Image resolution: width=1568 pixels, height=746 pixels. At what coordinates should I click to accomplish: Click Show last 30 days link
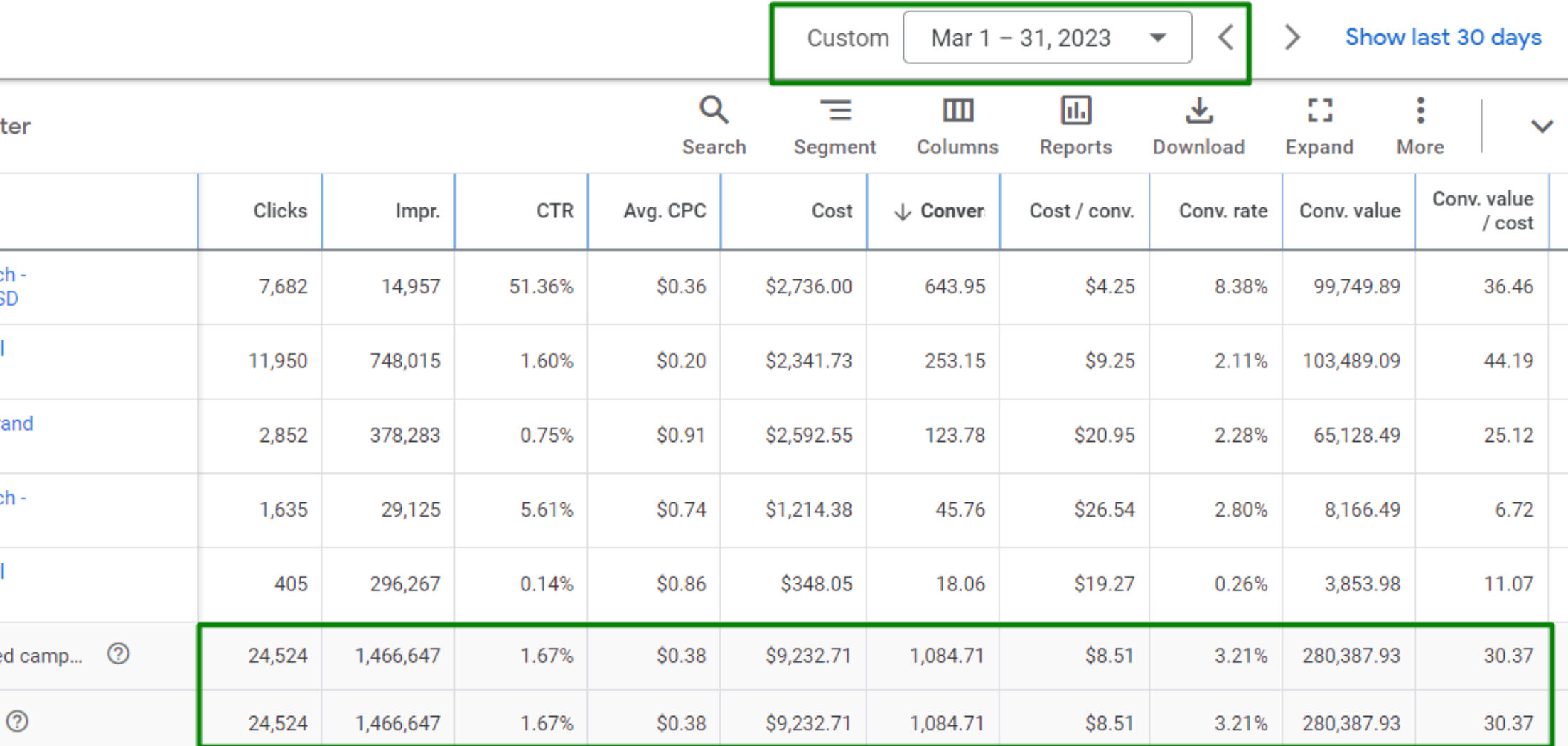tap(1443, 38)
